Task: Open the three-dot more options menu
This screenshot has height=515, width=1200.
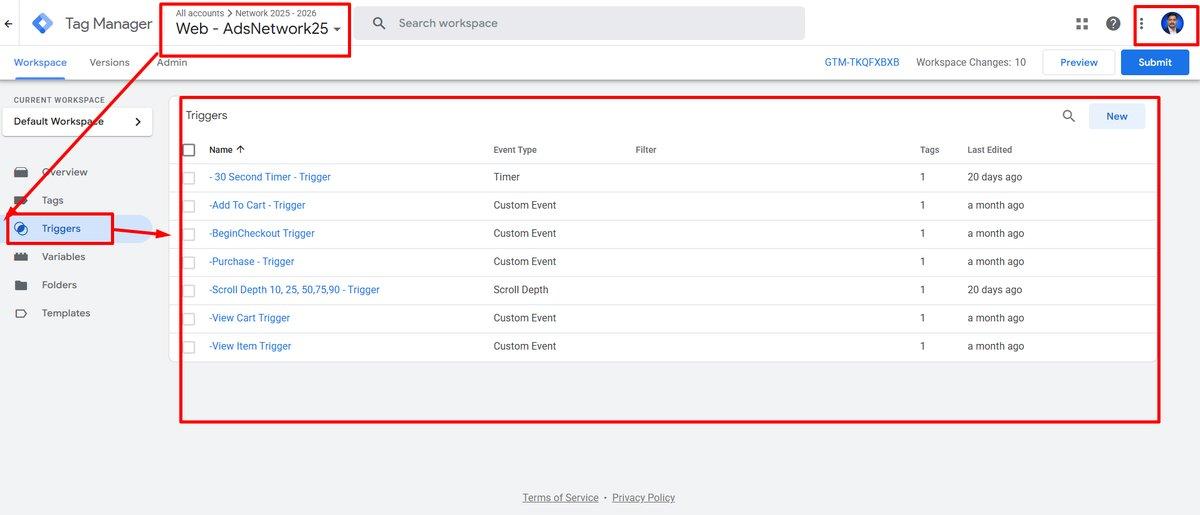Action: pyautogui.click(x=1142, y=23)
